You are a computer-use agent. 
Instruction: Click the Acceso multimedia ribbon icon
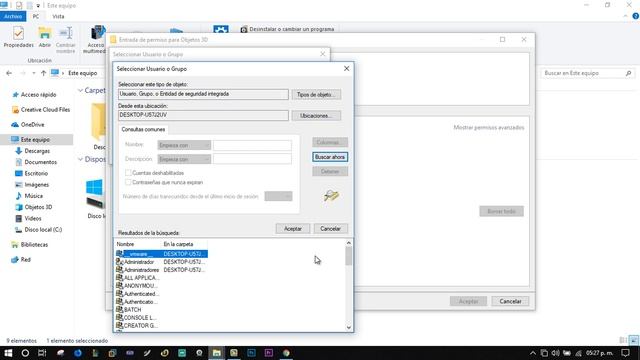tap(96, 40)
